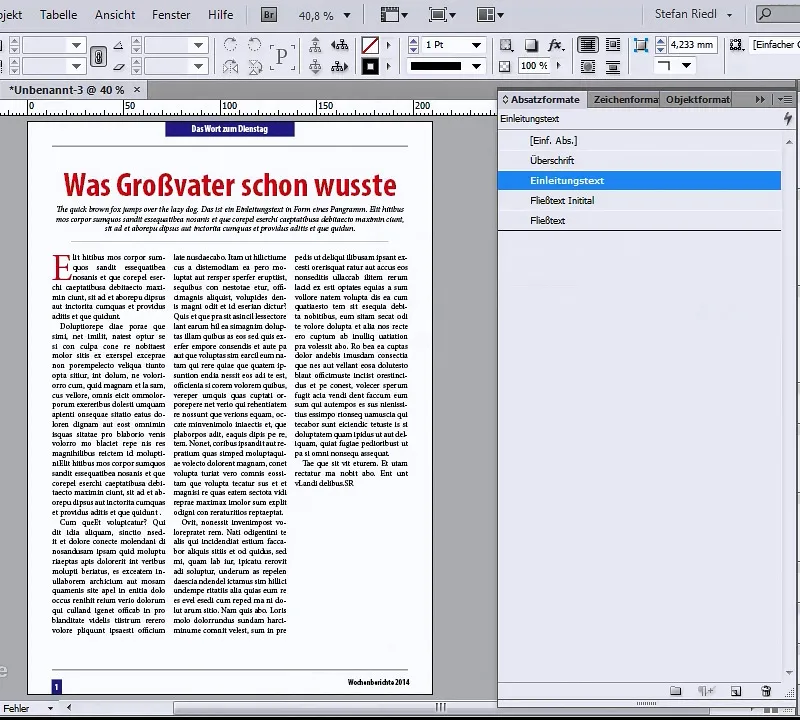Click the fill swatch with red slash
The height and width of the screenshot is (720, 800).
click(x=370, y=45)
